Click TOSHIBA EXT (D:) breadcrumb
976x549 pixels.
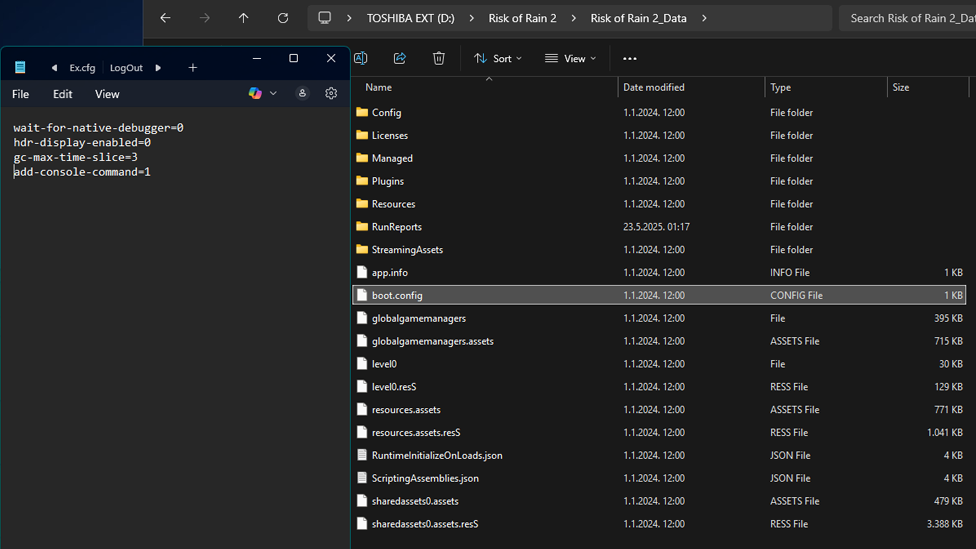pyautogui.click(x=410, y=18)
